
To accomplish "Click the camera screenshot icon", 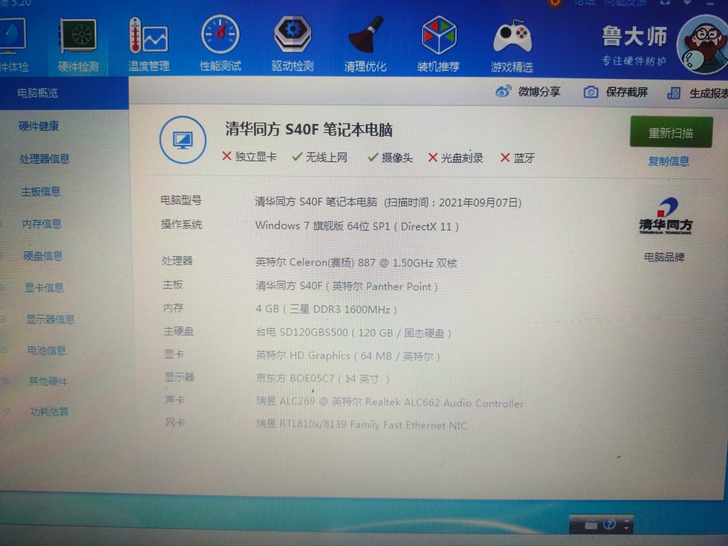I will tap(591, 92).
